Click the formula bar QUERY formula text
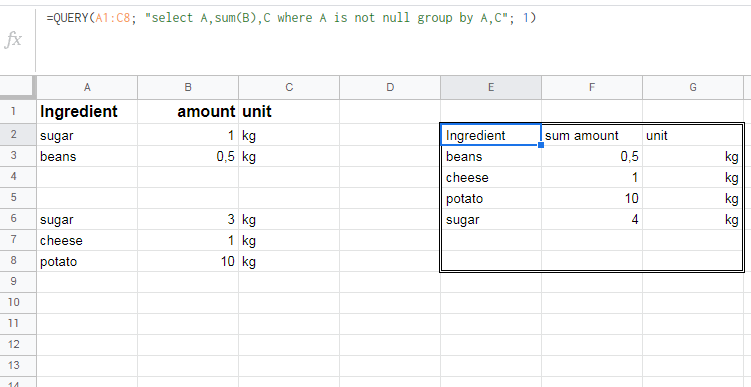This screenshot has width=751, height=387. tap(291, 18)
